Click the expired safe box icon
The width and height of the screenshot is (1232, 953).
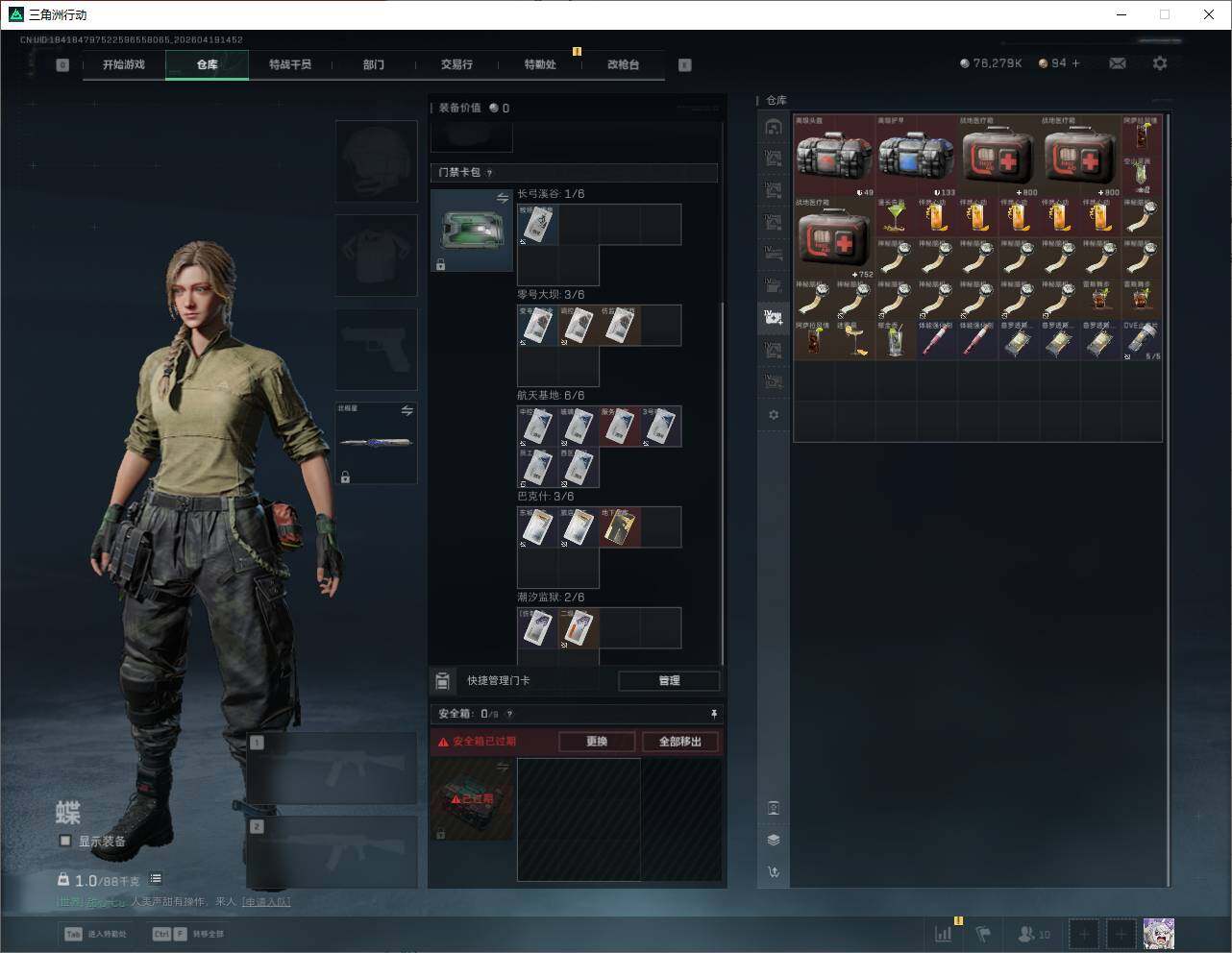472,798
